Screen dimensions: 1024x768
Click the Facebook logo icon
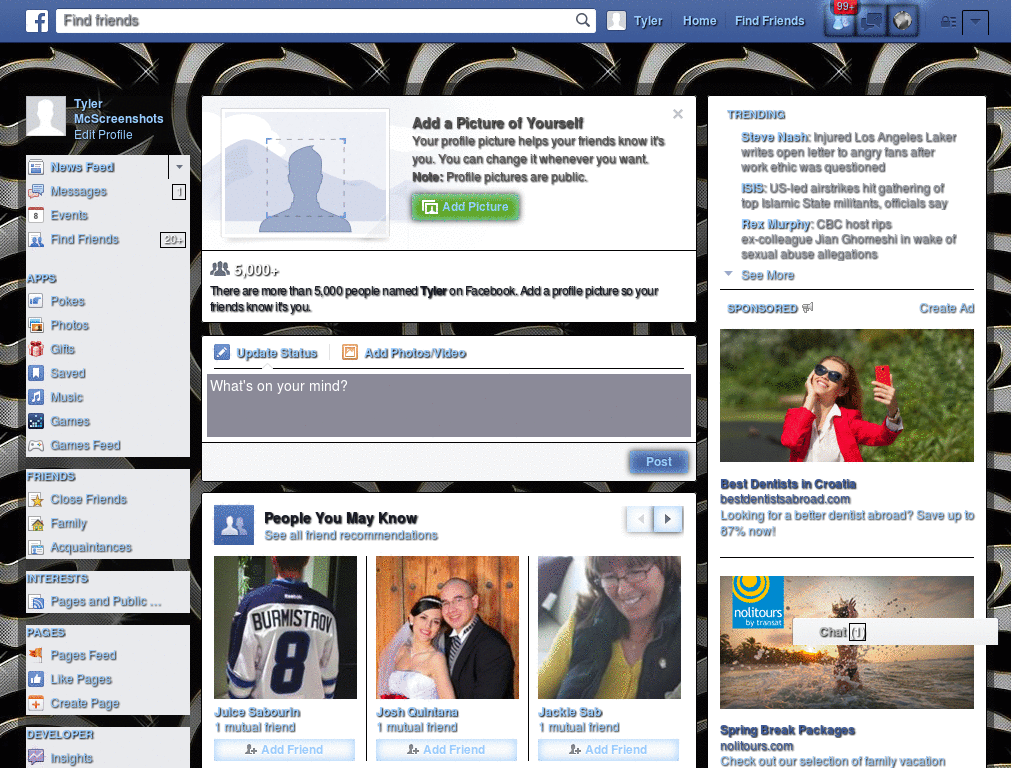pyautogui.click(x=37, y=21)
